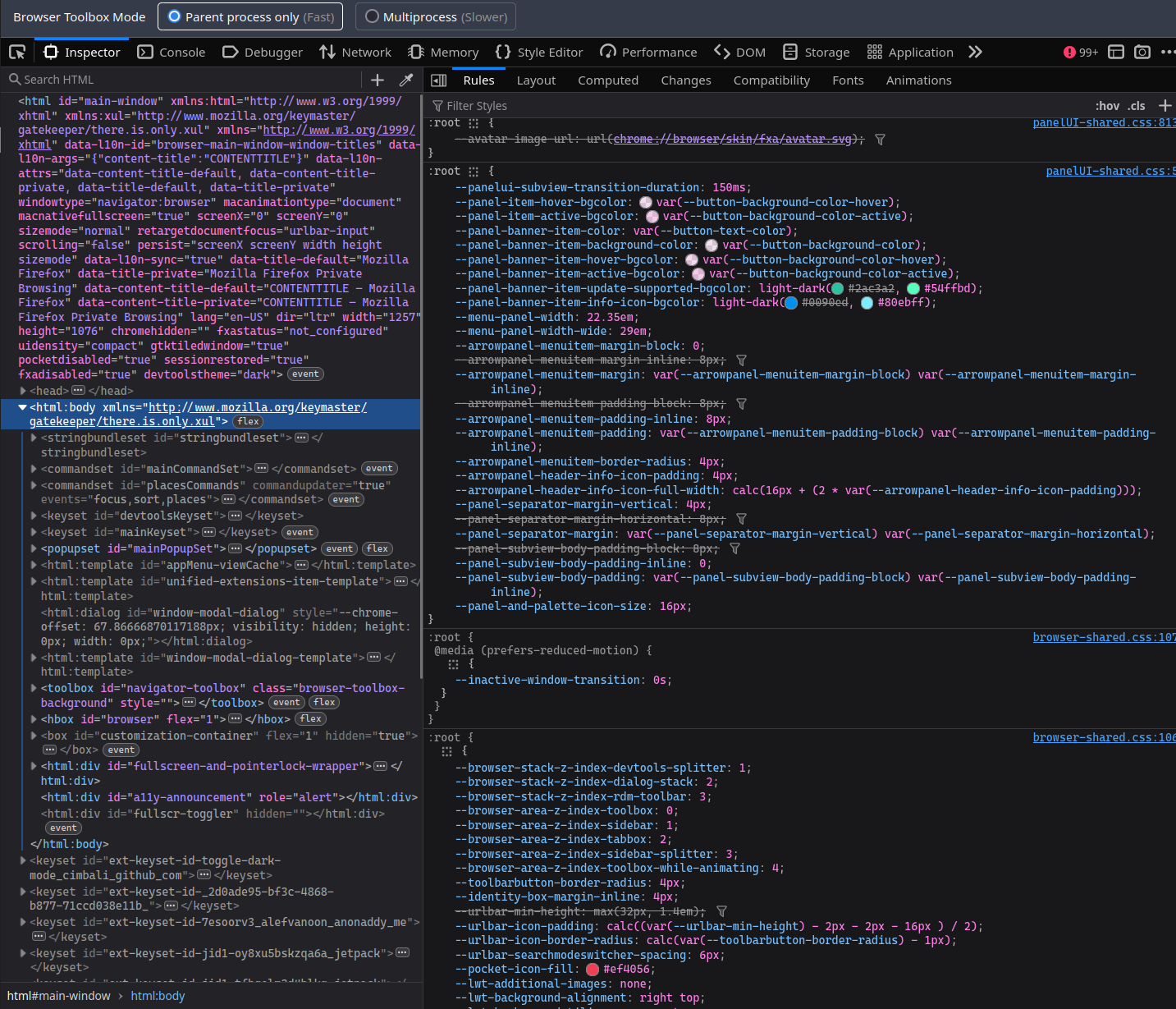Open the Application tab
1176x1009 pixels.
(910, 52)
